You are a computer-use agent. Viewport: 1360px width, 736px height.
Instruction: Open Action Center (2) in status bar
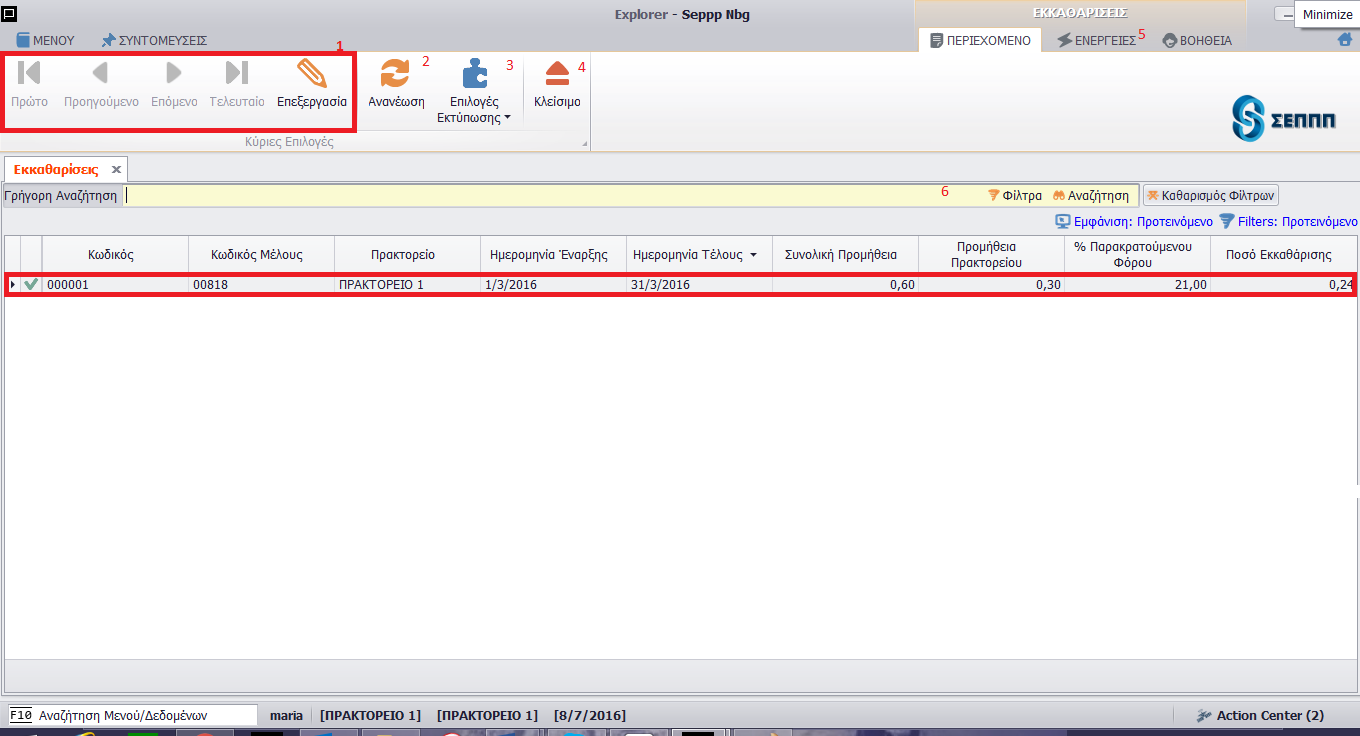pyautogui.click(x=1260, y=716)
